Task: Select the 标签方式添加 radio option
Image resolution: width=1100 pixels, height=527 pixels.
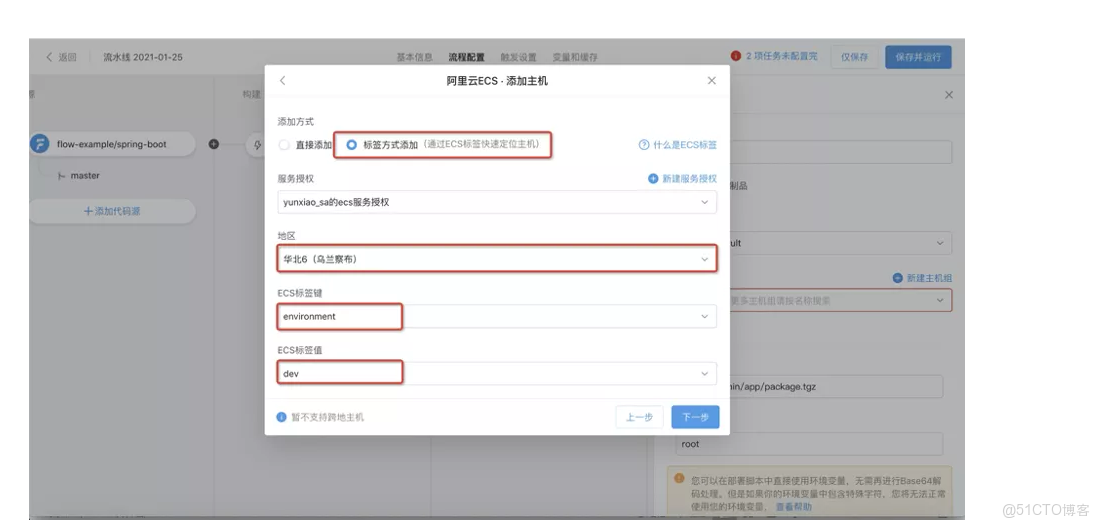Action: 351,145
